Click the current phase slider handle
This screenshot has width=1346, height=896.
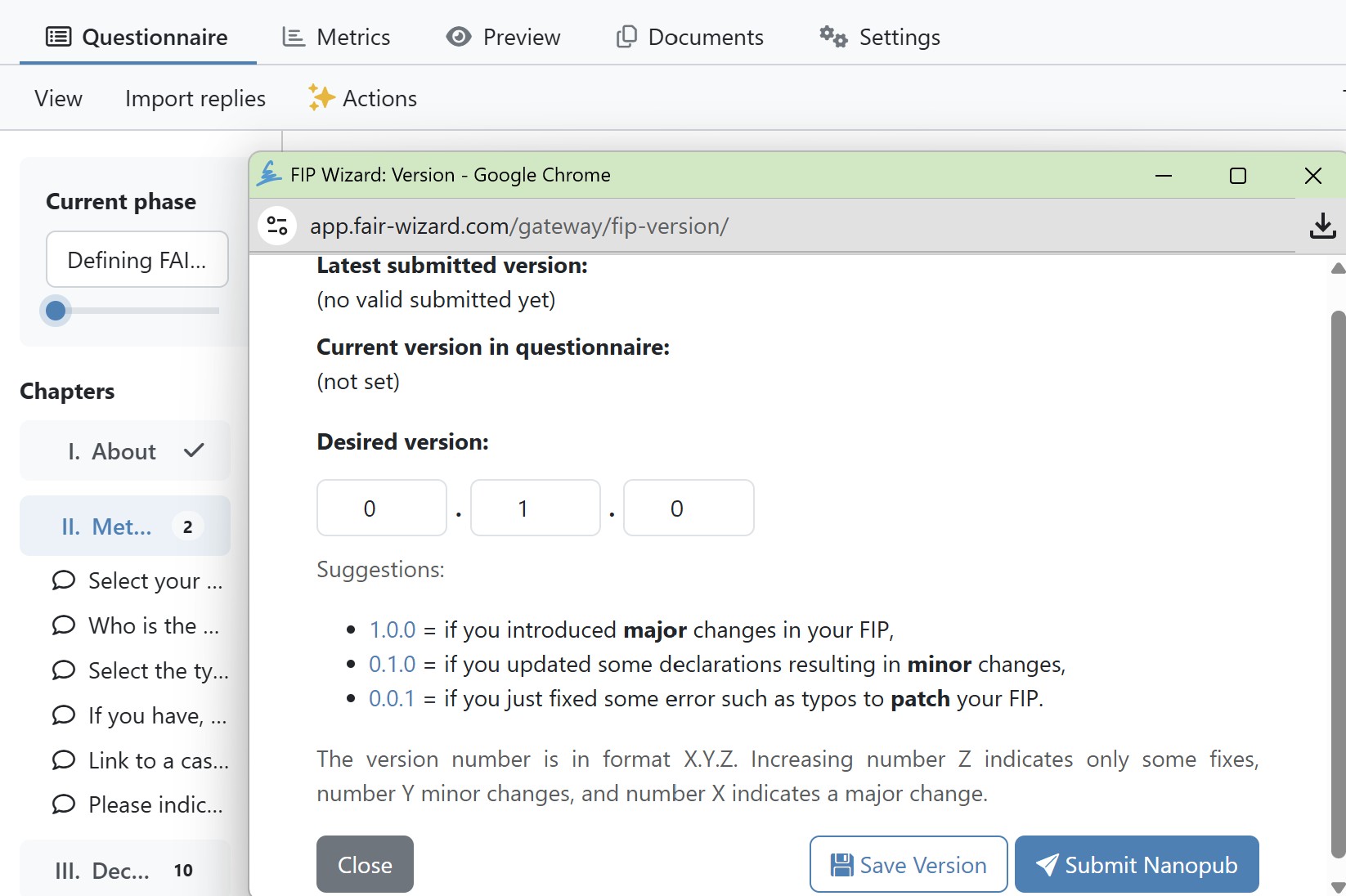tap(56, 311)
